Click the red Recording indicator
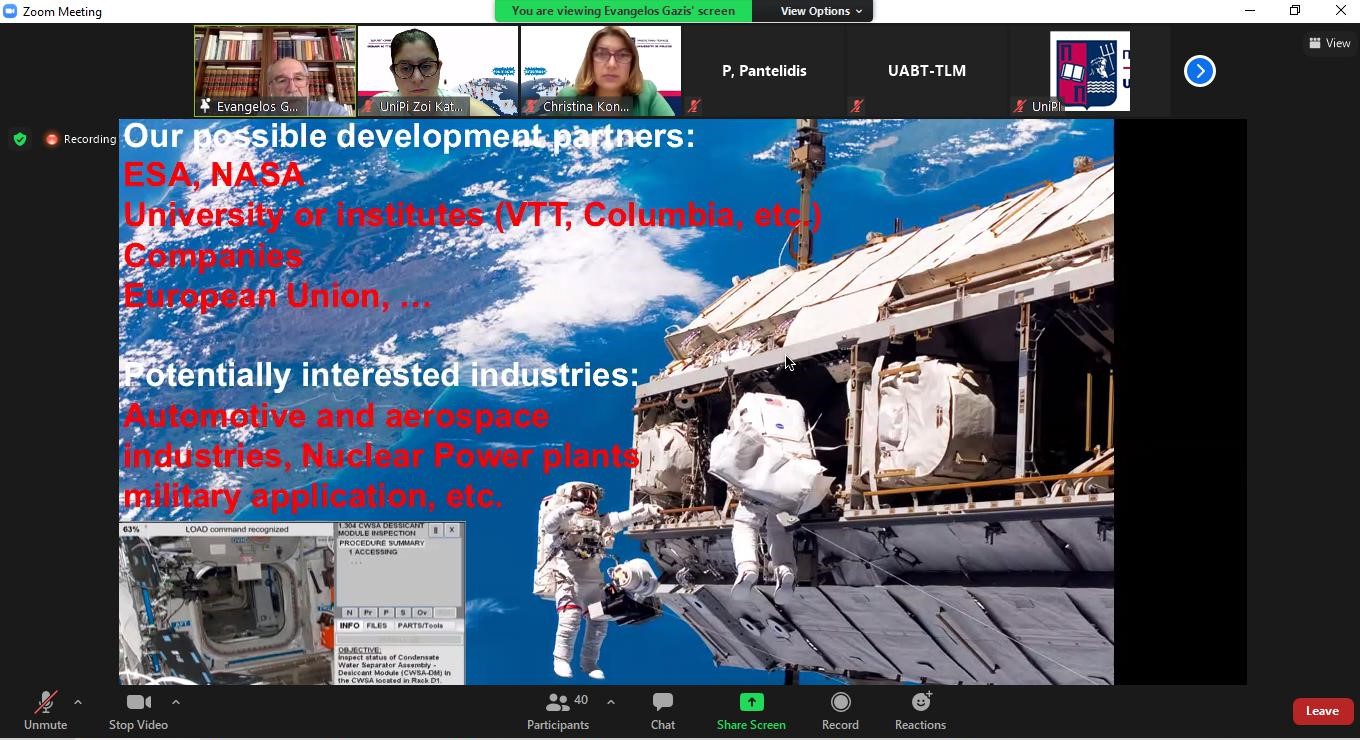1360x740 pixels. pos(80,139)
